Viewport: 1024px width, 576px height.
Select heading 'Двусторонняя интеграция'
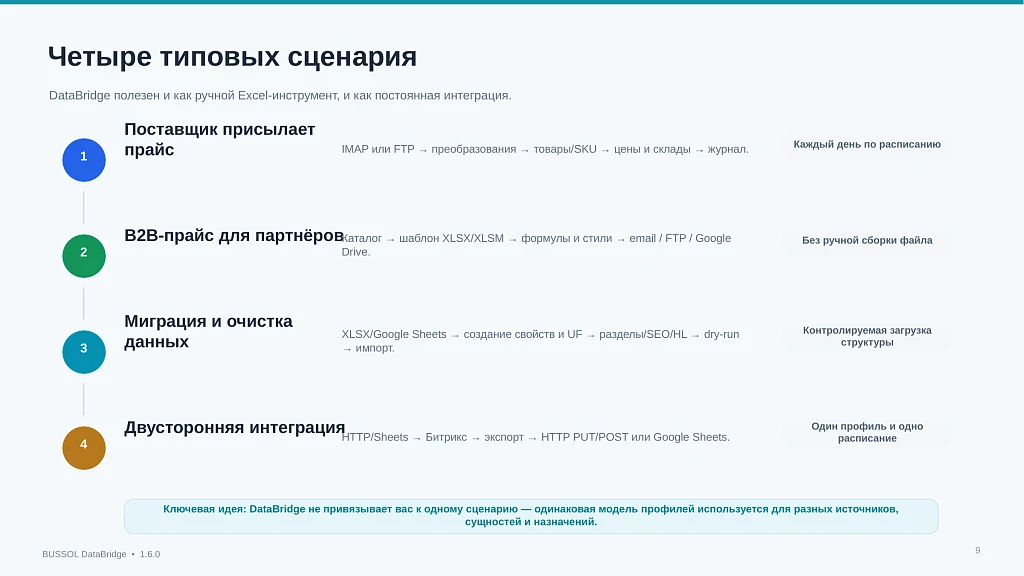pos(234,427)
